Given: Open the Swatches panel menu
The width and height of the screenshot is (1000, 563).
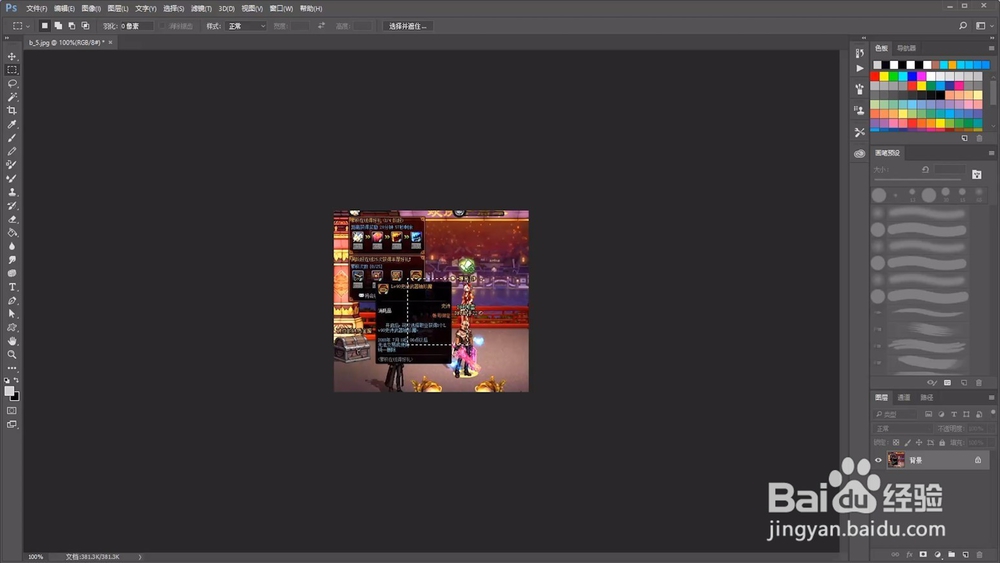Looking at the screenshot, I should coord(991,48).
